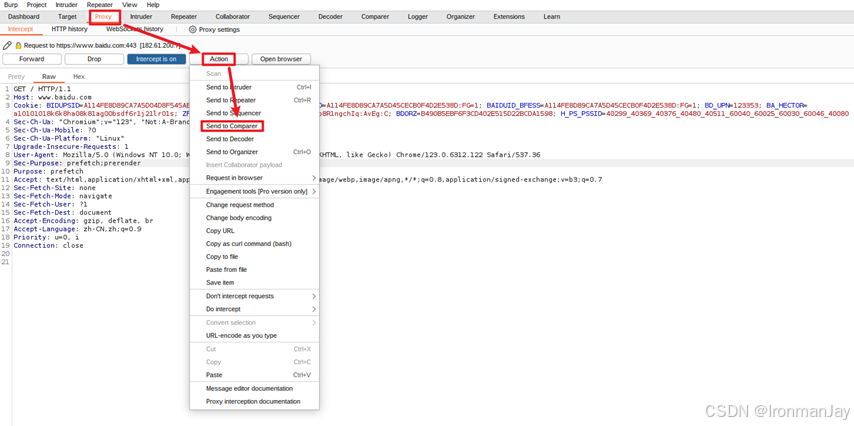
Task: Open the View menu
Action: click(x=130, y=4)
